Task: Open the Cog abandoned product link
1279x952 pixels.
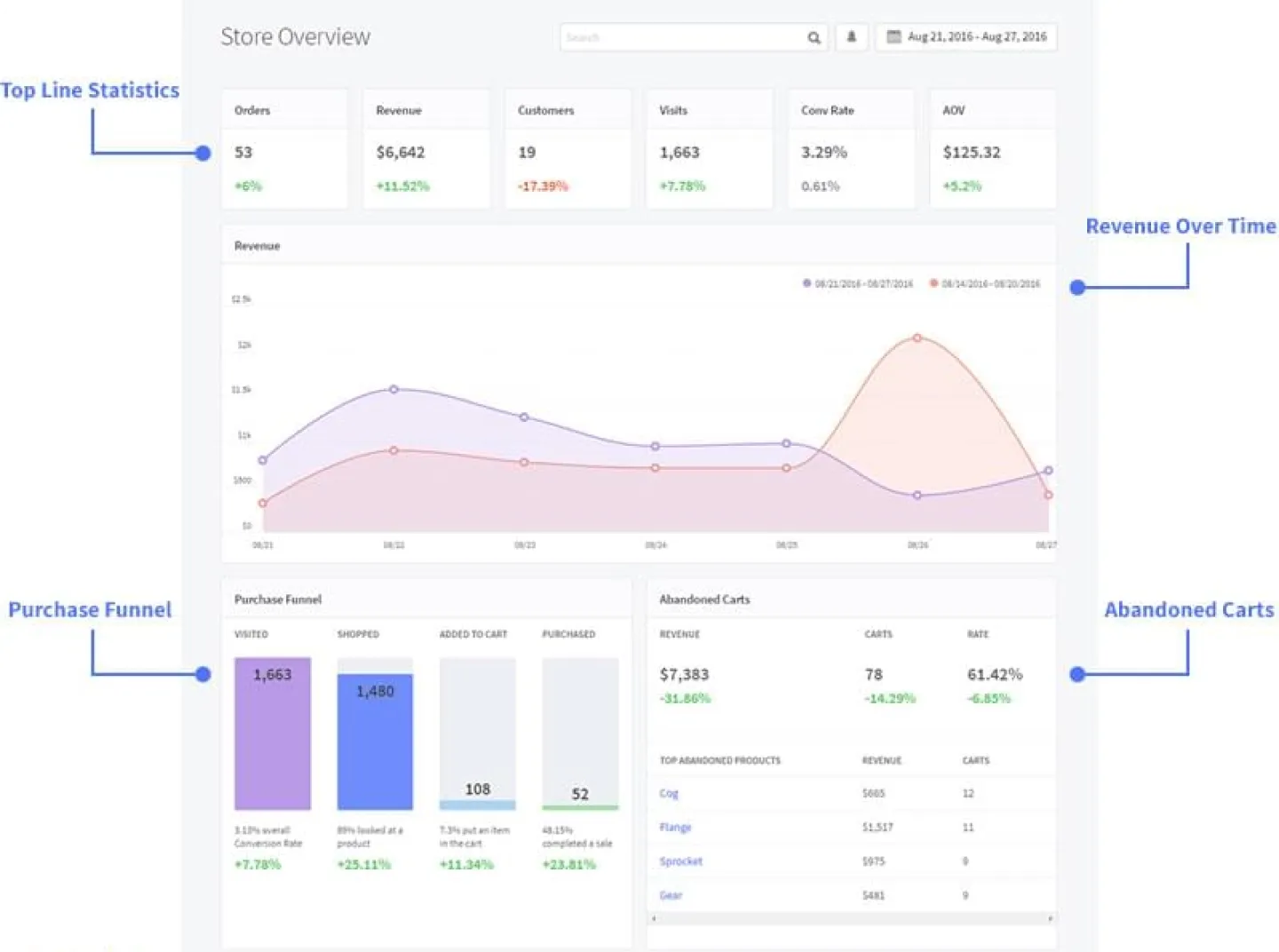Action: pos(669,793)
